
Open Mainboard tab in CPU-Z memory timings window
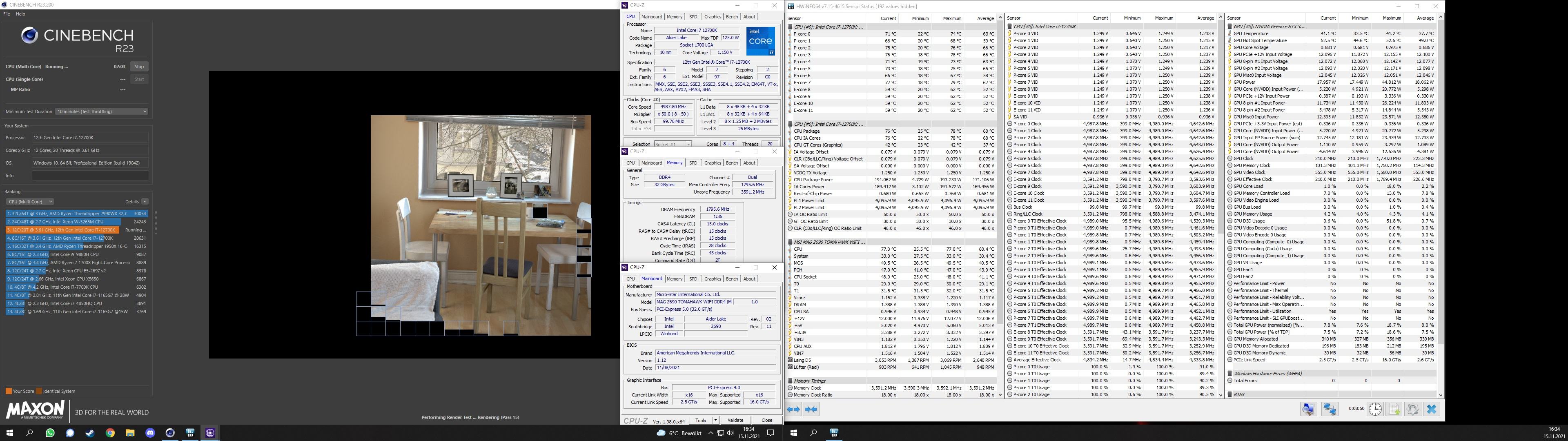[x=651, y=163]
